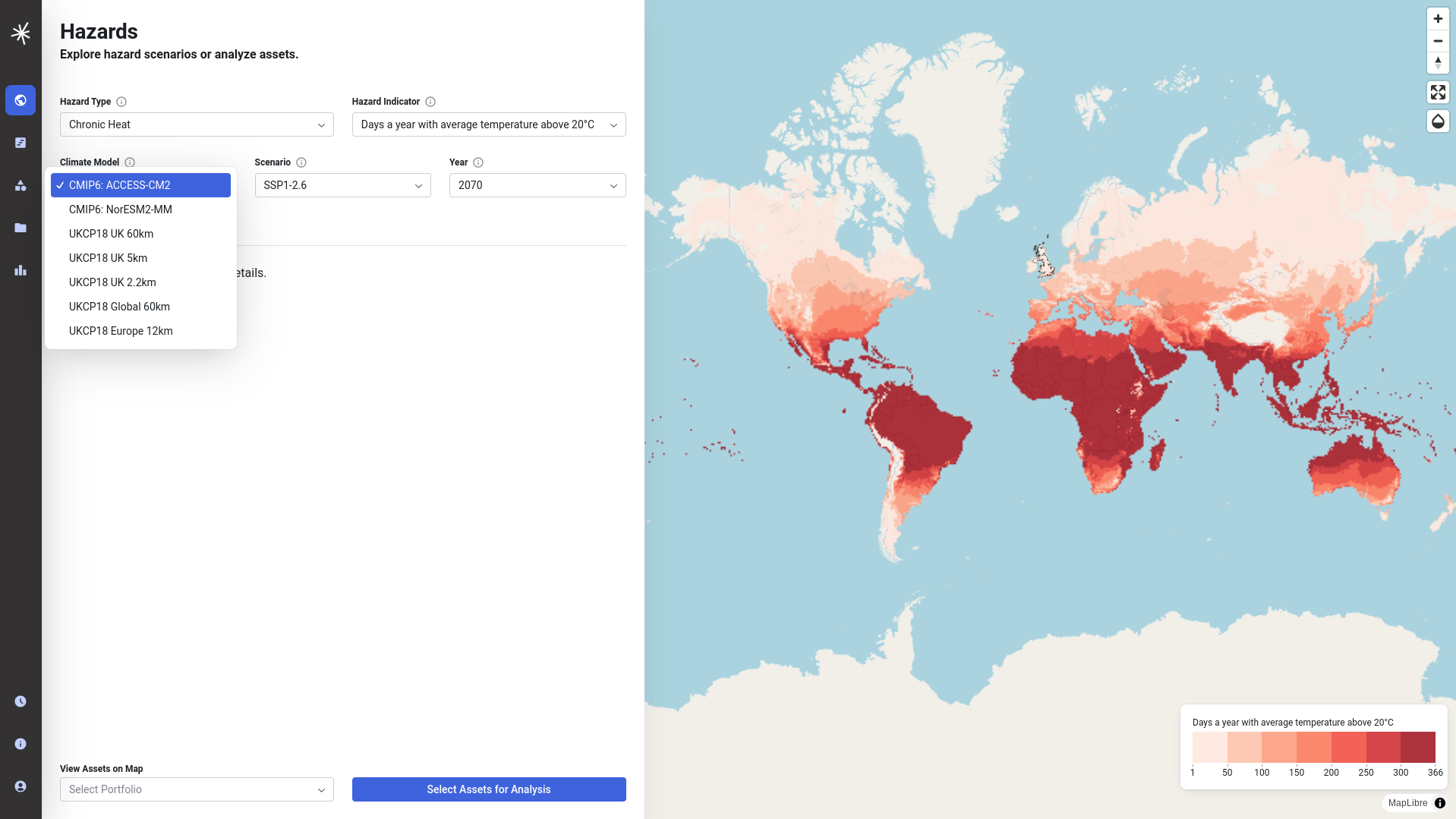Open the shapes icon in sidebar
The width and height of the screenshot is (1456, 819).
click(20, 185)
